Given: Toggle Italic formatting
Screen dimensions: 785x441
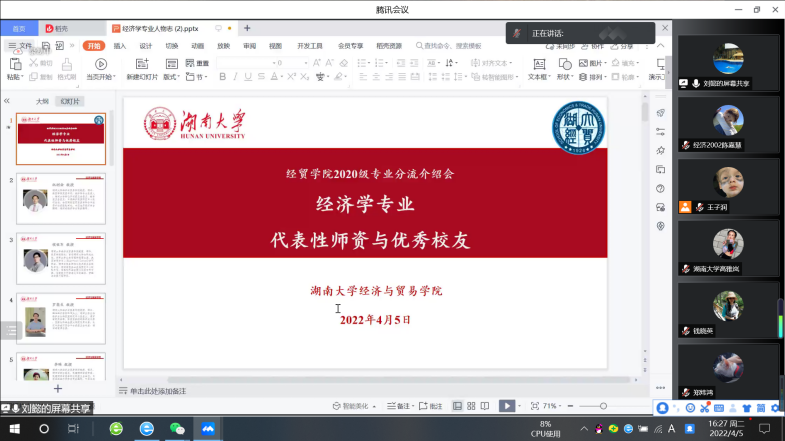Looking at the screenshot, I should coord(235,77).
